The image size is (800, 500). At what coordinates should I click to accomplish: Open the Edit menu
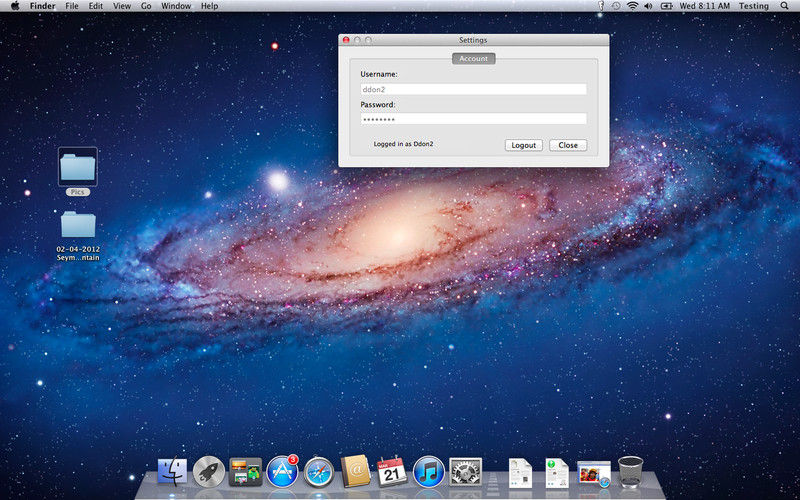pyautogui.click(x=95, y=6)
